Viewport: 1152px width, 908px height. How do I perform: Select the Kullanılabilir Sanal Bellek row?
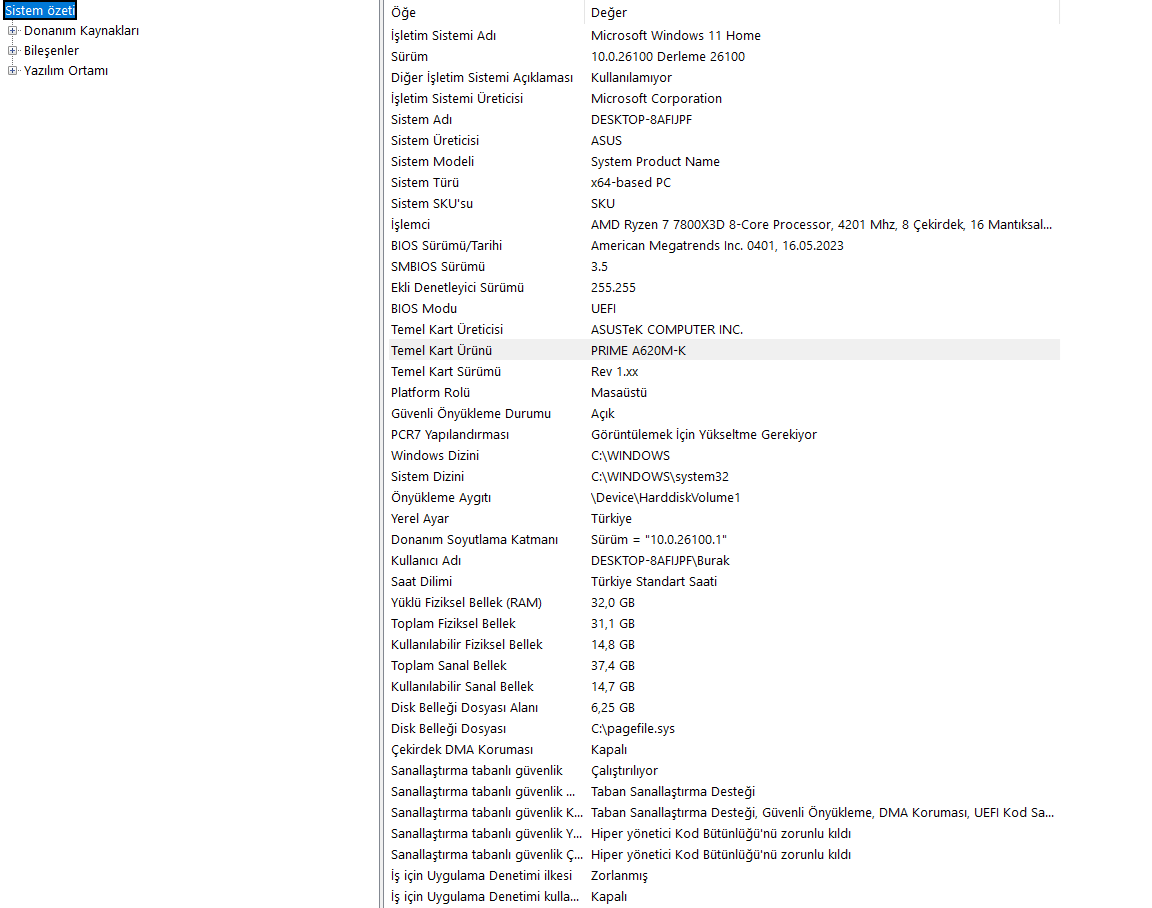click(x=724, y=687)
